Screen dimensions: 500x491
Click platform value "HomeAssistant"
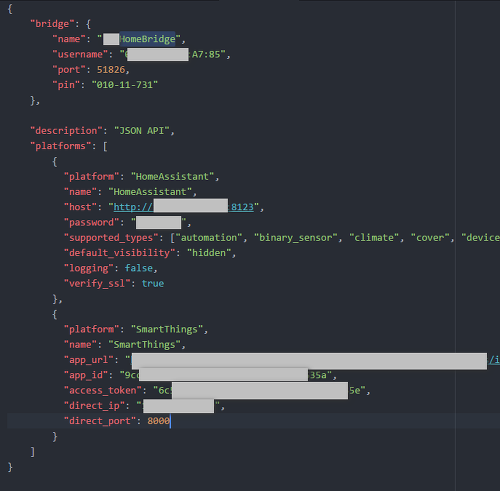(x=172, y=177)
